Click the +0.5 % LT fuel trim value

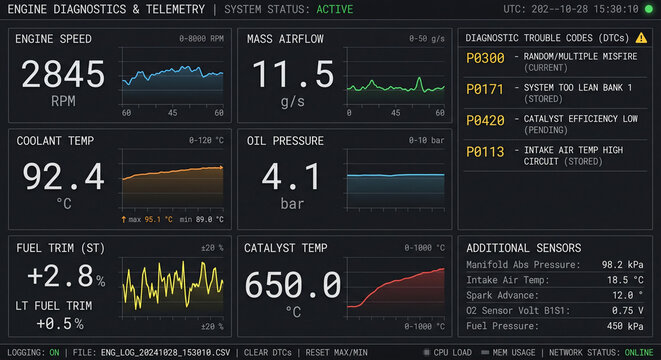click(x=60, y=324)
